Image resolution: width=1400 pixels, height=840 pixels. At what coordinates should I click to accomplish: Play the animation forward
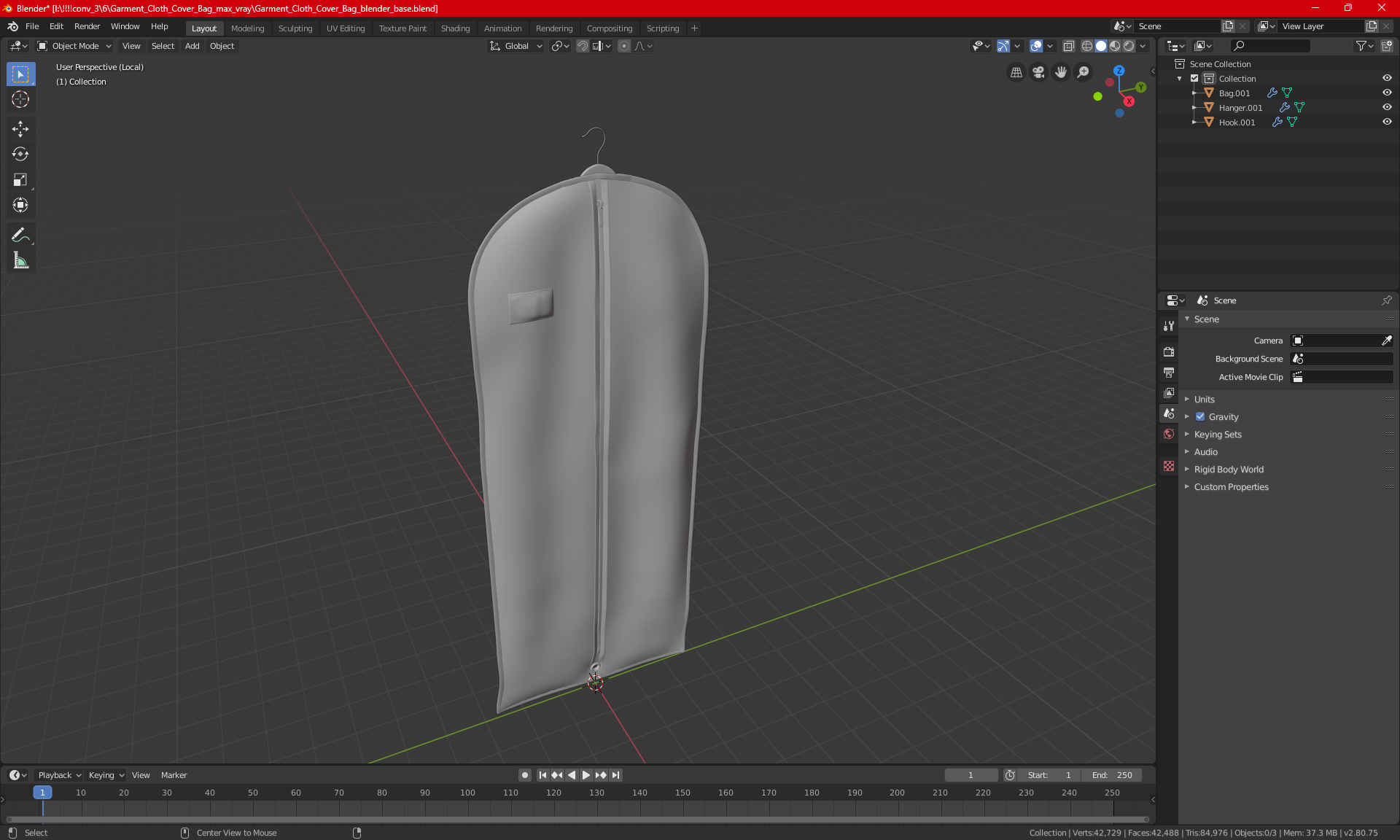coord(586,775)
